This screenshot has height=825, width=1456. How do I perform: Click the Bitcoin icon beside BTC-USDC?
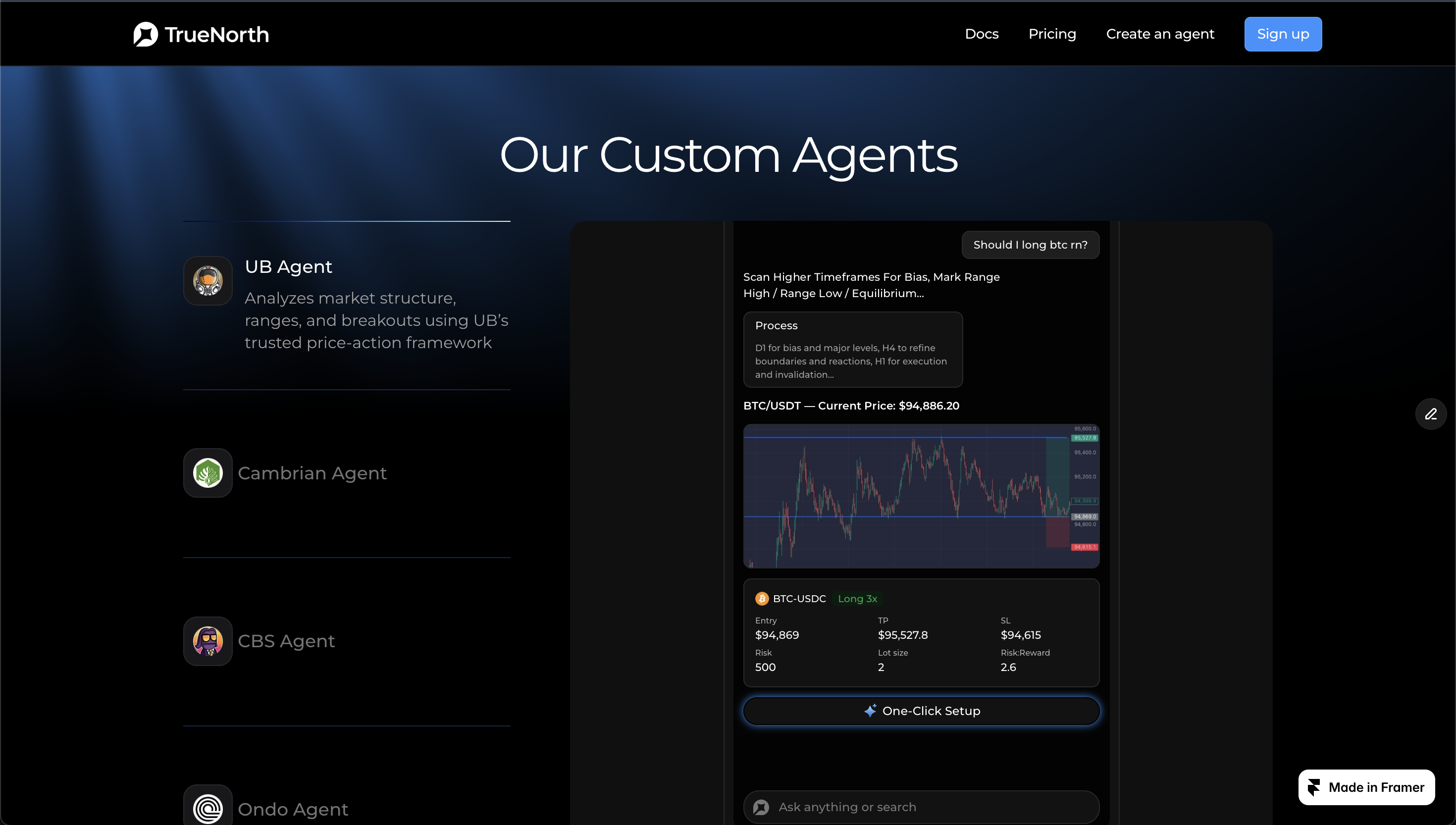pyautogui.click(x=761, y=598)
